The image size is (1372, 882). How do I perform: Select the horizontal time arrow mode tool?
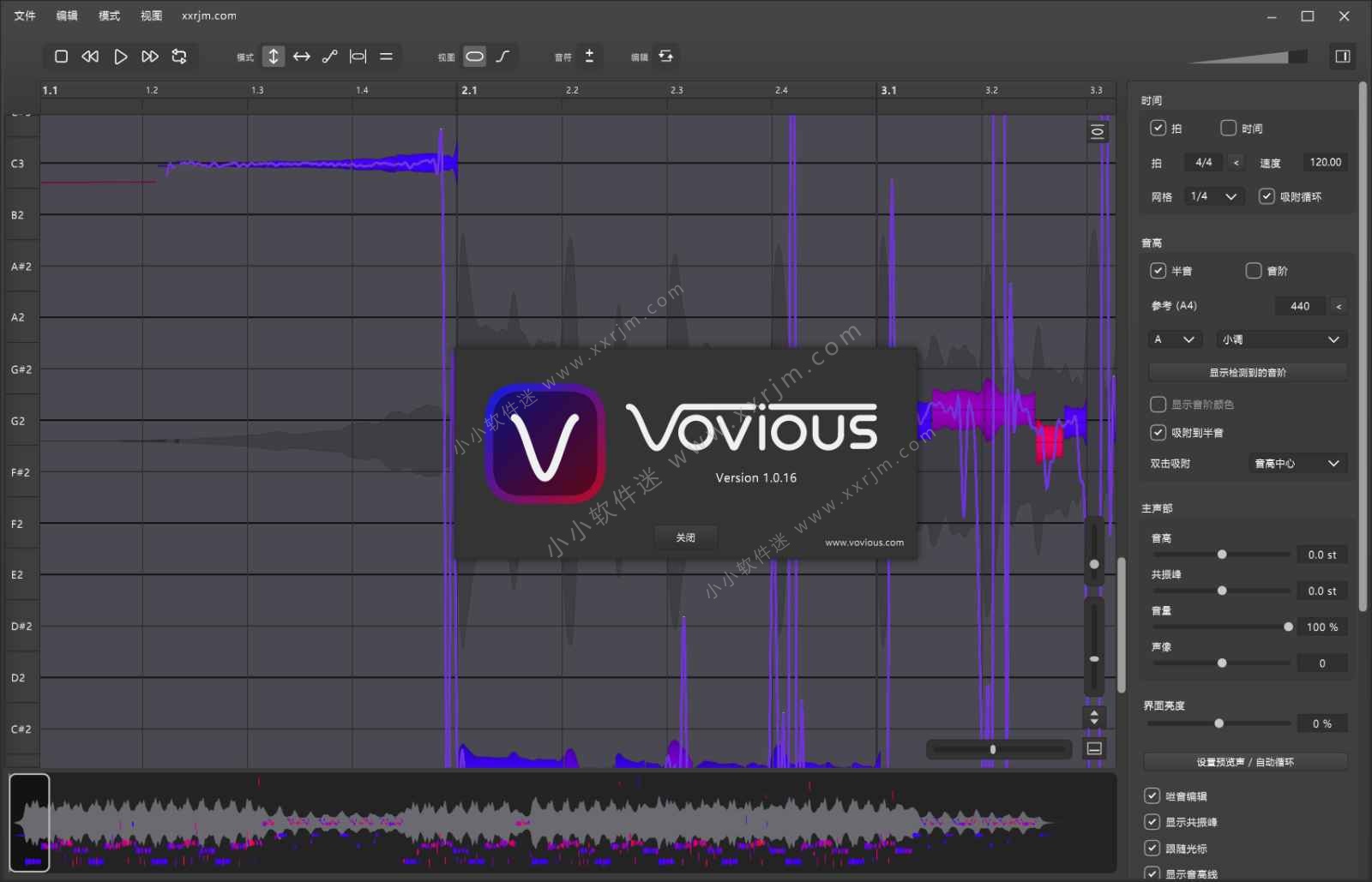tap(302, 57)
